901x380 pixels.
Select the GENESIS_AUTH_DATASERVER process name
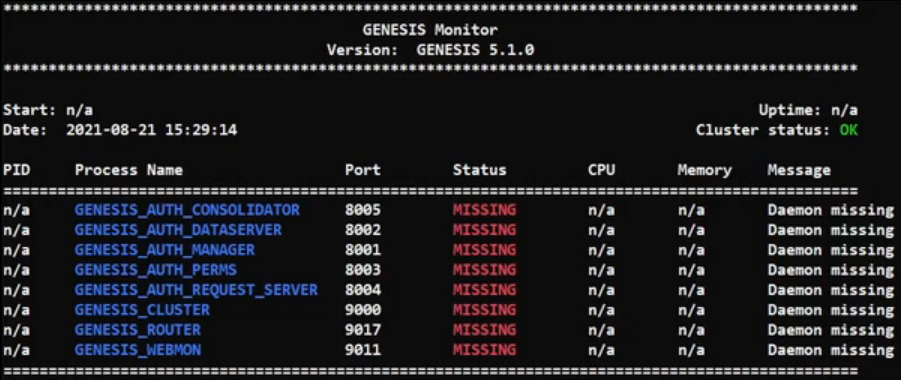coord(178,231)
